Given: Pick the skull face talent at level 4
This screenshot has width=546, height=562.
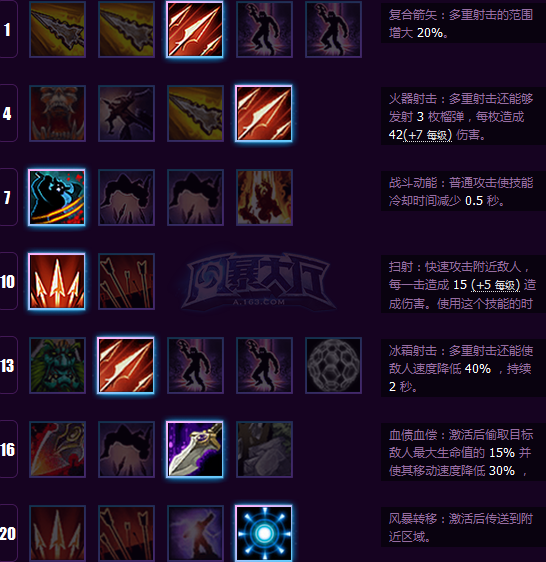Looking at the screenshot, I should point(57,114).
